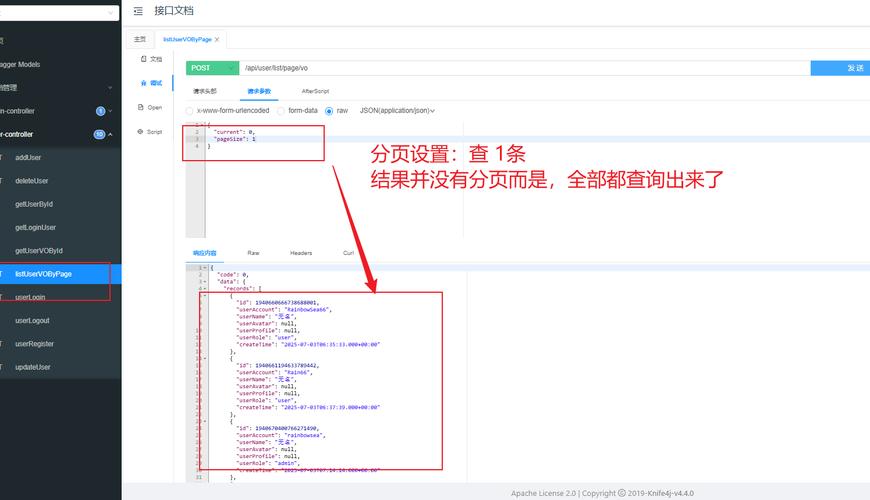The height and width of the screenshot is (500, 870).
Task: Click the "userRole": "admin" line
Action: click(269, 463)
